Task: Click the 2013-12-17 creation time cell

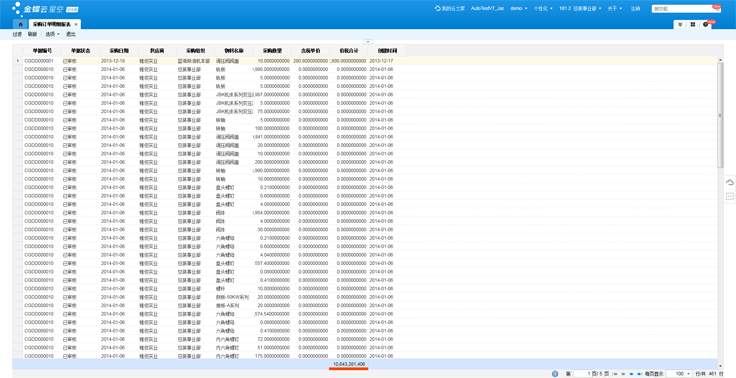Action: click(387, 61)
